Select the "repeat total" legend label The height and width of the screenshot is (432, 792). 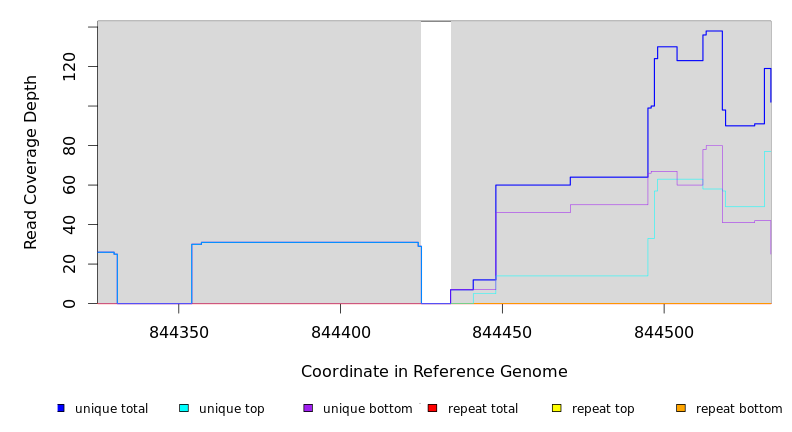tap(483, 409)
